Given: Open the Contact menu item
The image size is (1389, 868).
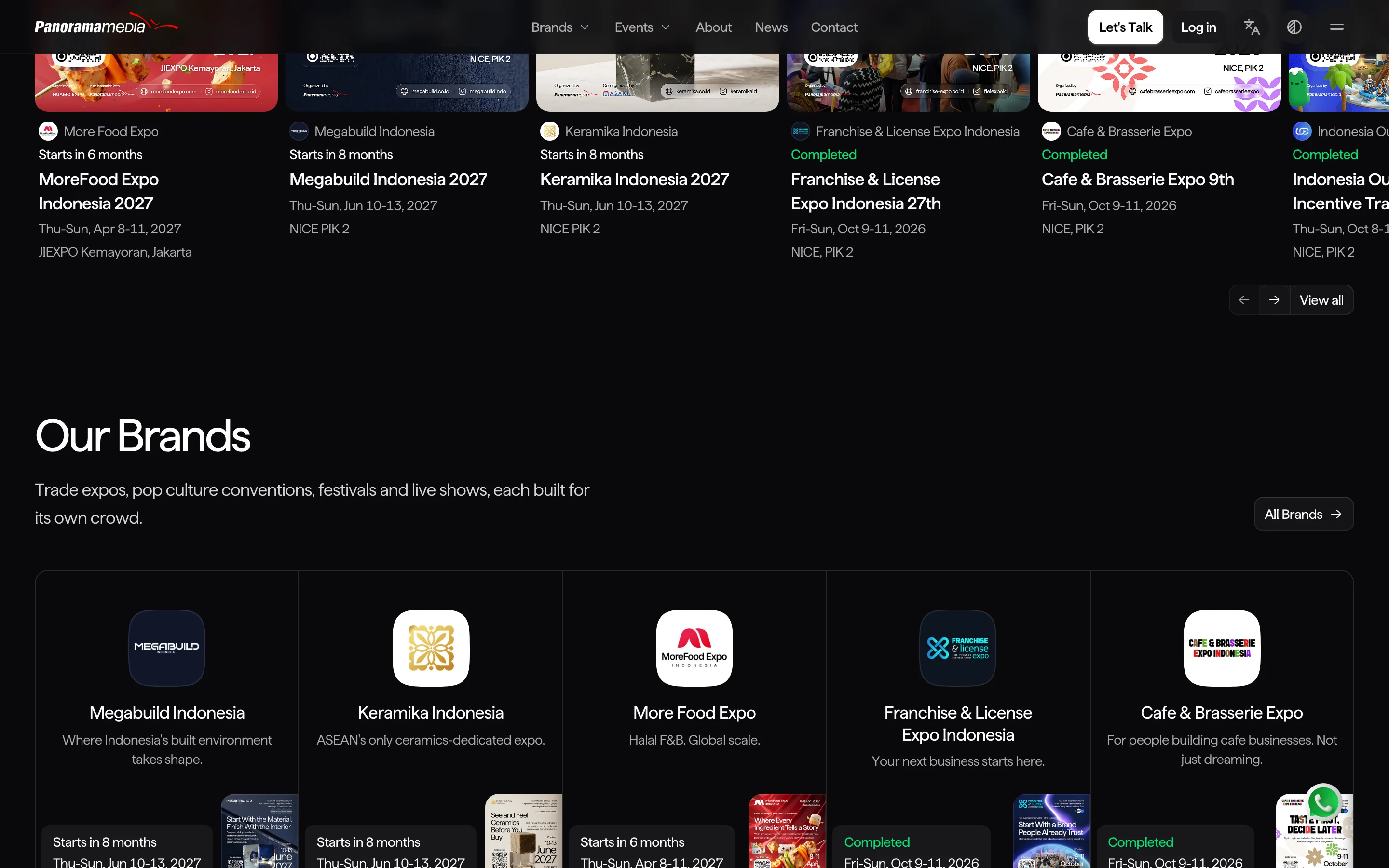Looking at the screenshot, I should [x=834, y=27].
